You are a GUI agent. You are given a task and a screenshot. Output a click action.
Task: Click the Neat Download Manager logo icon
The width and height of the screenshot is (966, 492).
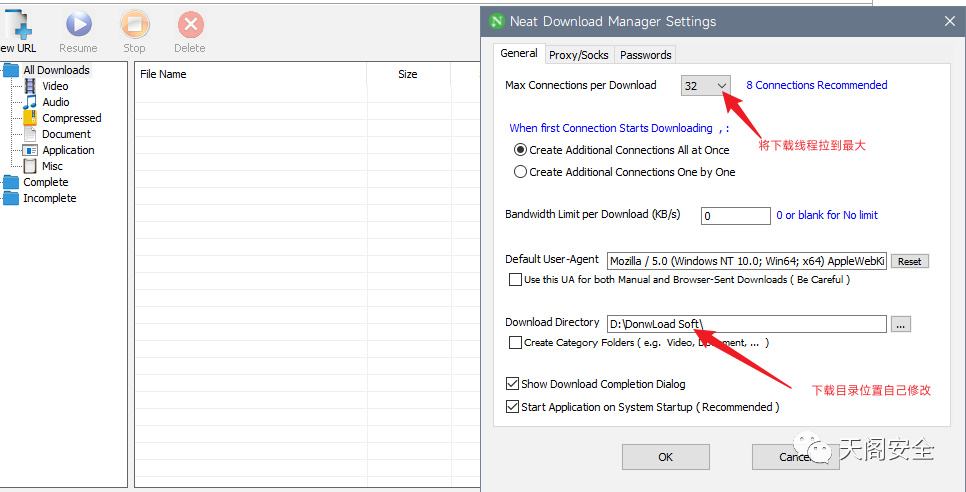point(497,22)
